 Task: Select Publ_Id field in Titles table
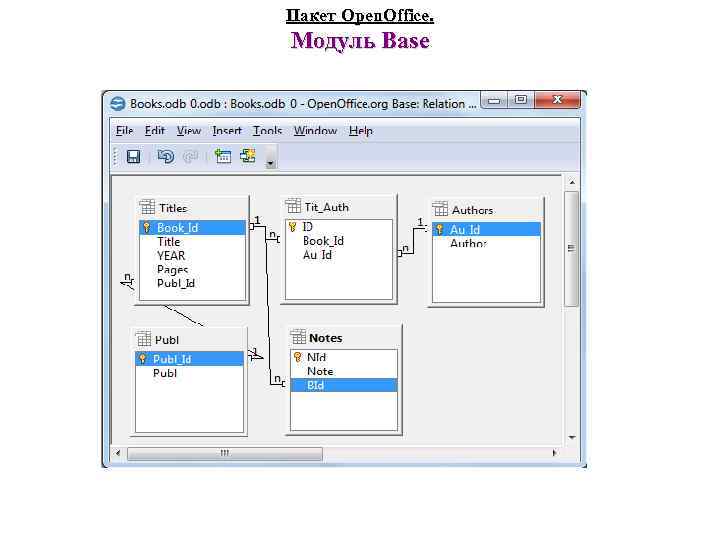(192, 283)
